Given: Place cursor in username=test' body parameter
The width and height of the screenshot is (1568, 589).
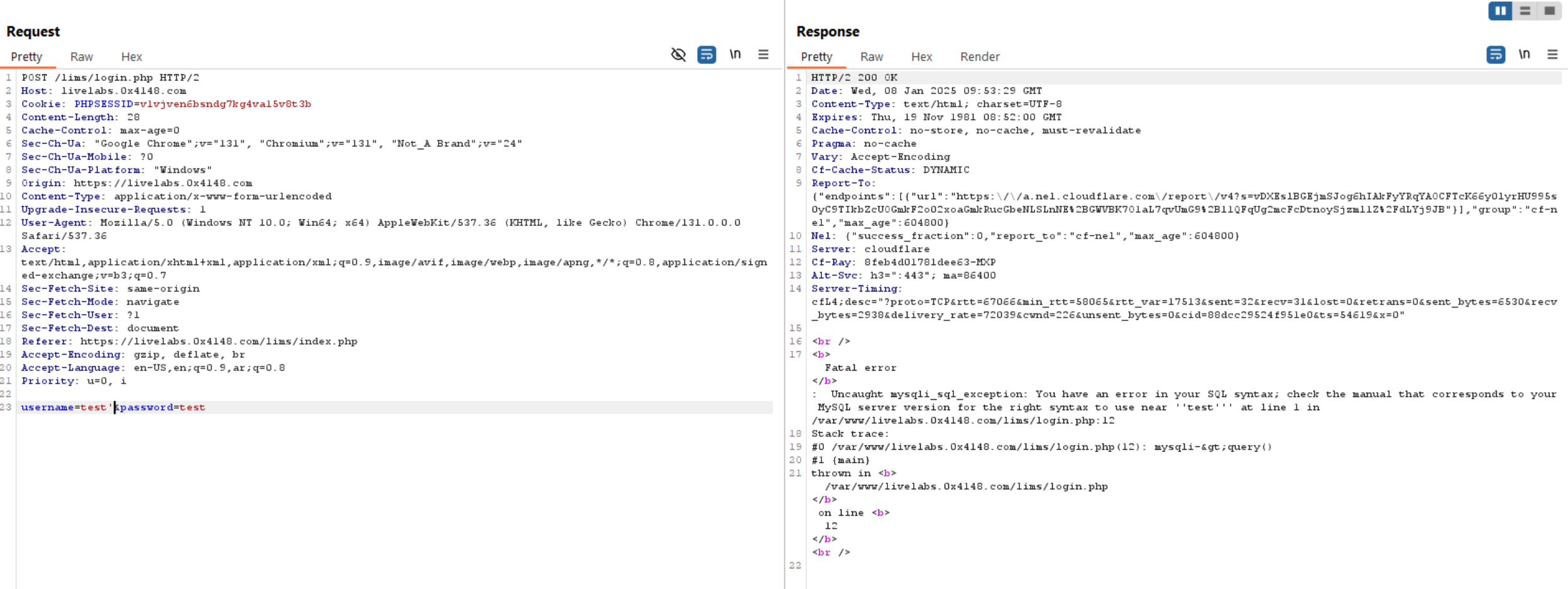Looking at the screenshot, I should 67,408.
